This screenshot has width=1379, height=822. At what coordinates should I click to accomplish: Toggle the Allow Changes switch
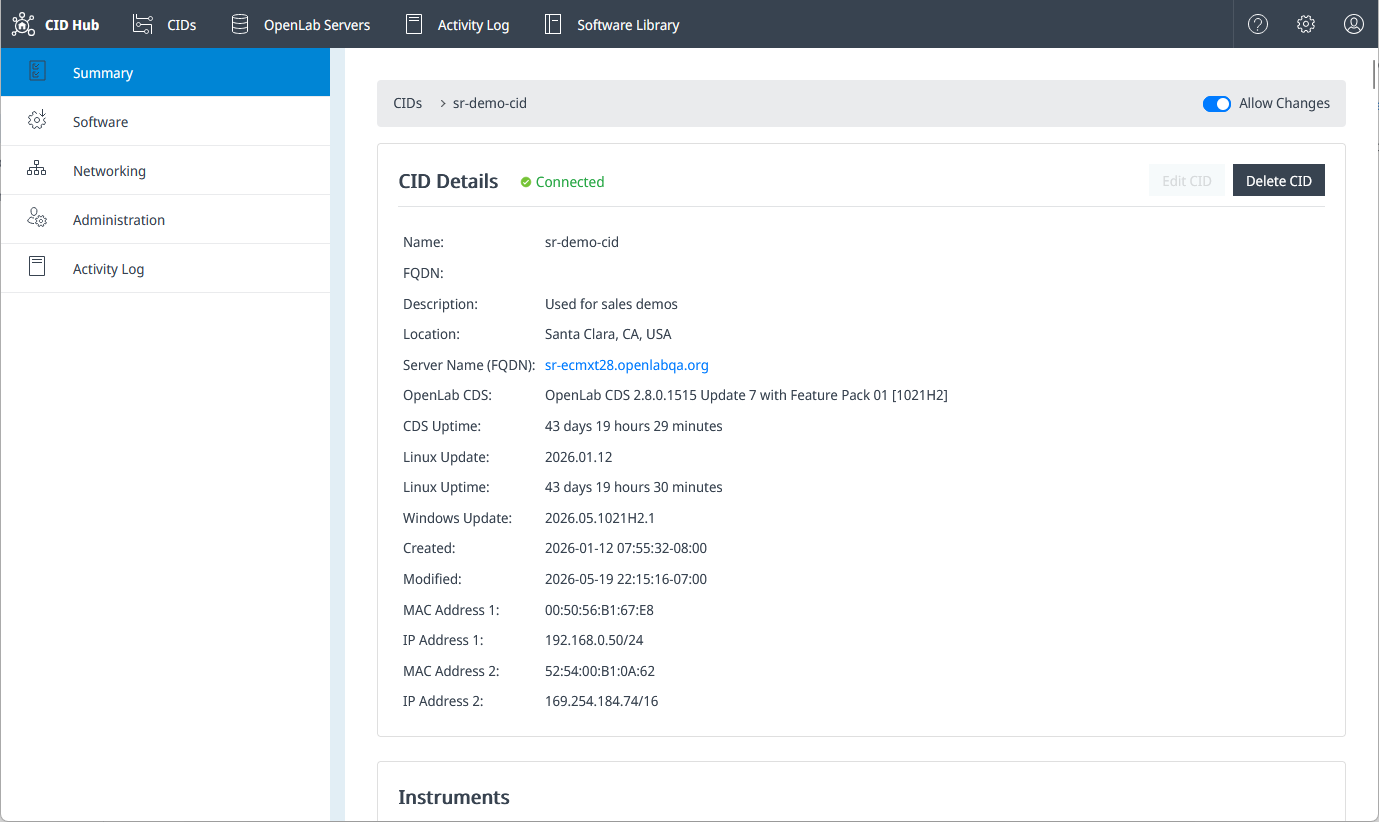[x=1217, y=104]
